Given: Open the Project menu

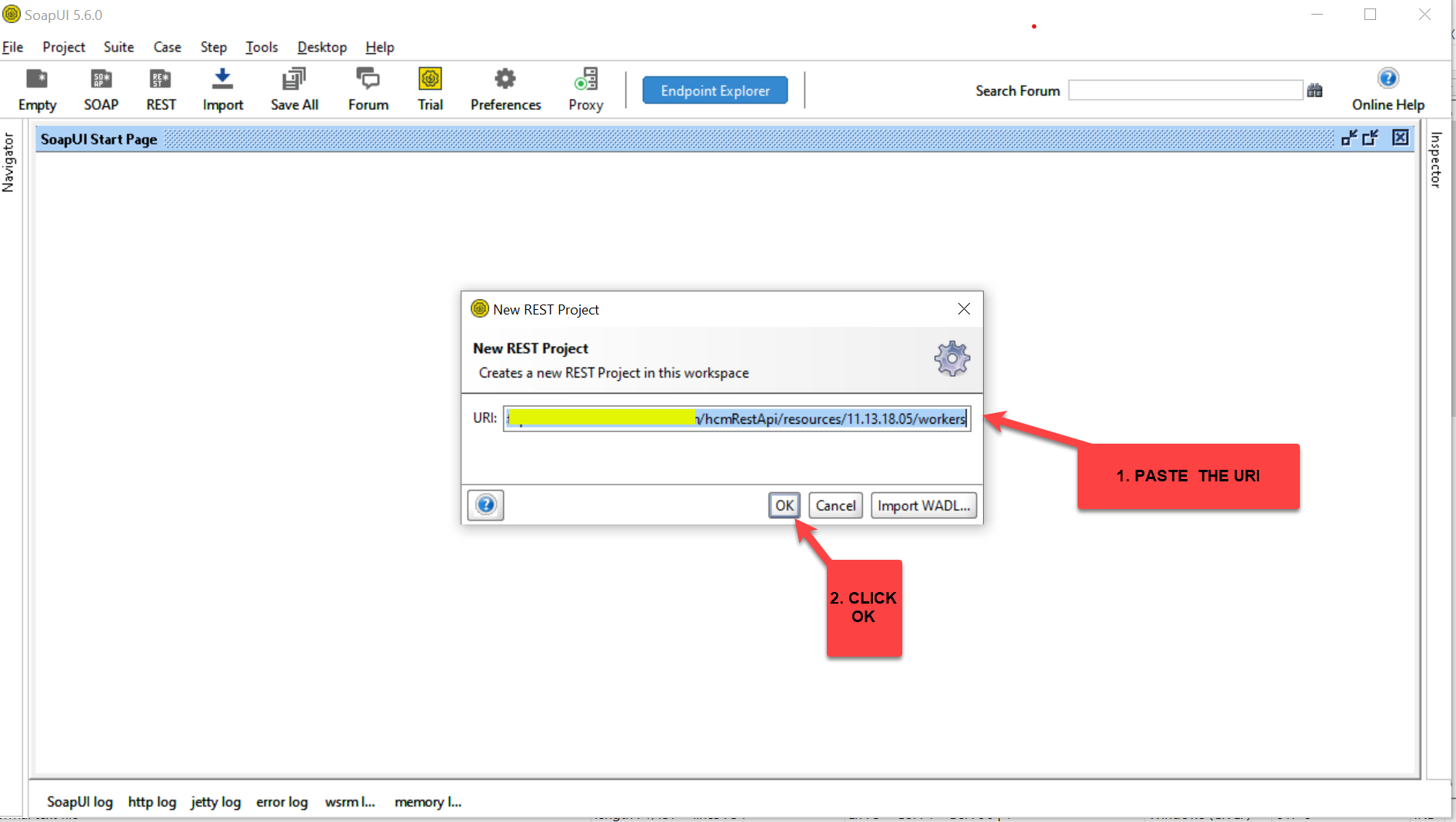Looking at the screenshot, I should (64, 47).
